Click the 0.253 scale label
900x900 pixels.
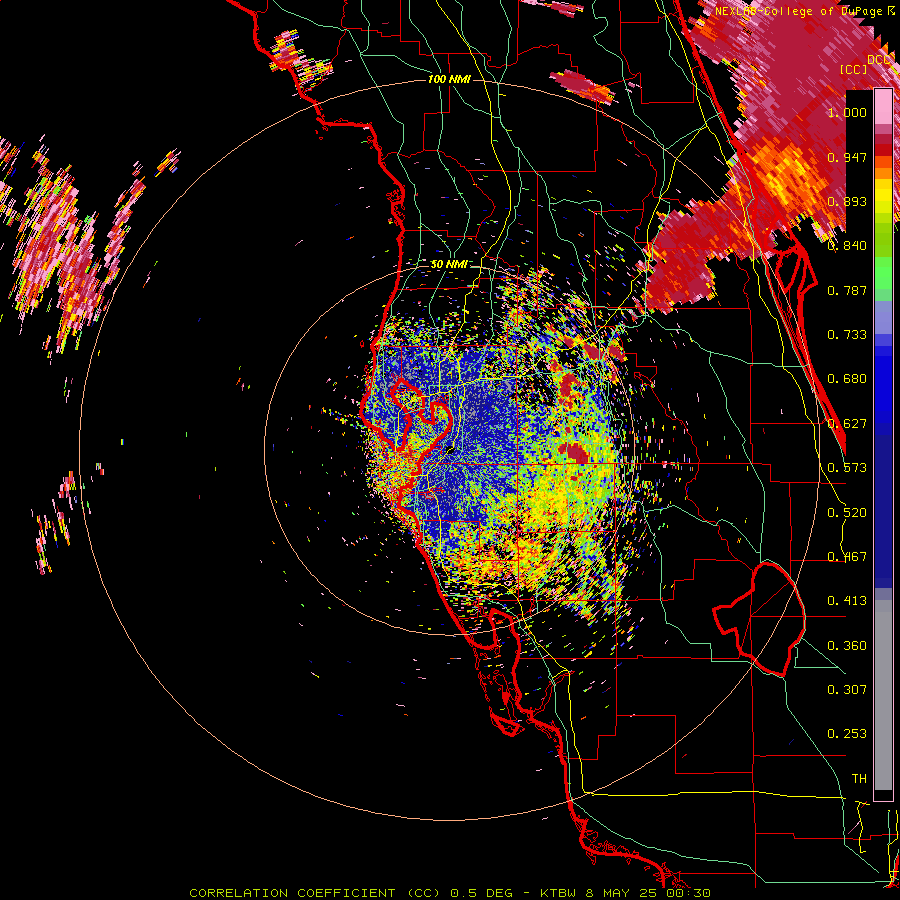tap(847, 734)
